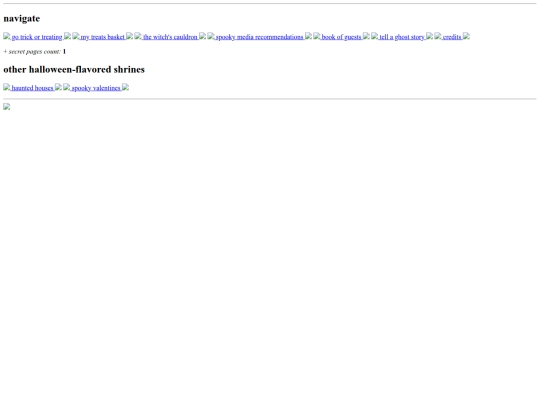This screenshot has width=540, height=405.
Task: Click broken image right after 'credits'
Action: (466, 36)
